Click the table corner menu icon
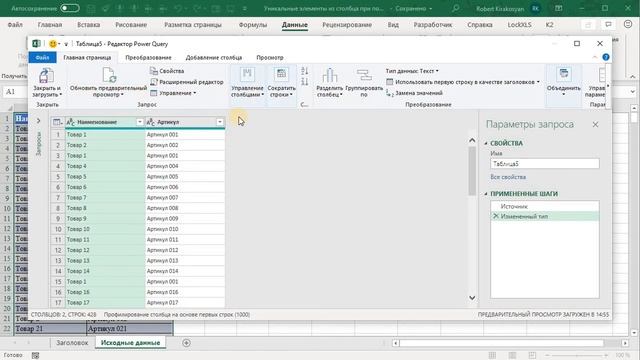The width and height of the screenshot is (640, 360). [x=58, y=122]
